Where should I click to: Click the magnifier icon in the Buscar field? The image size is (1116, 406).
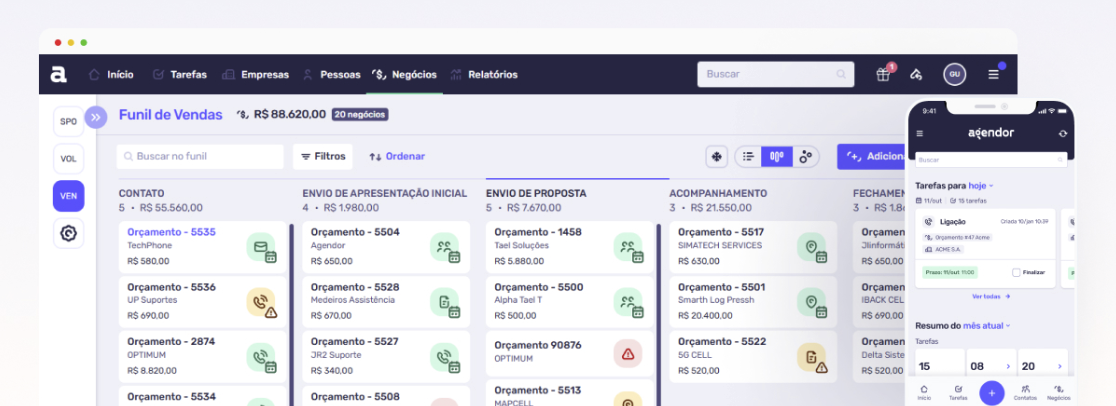[x=841, y=74]
